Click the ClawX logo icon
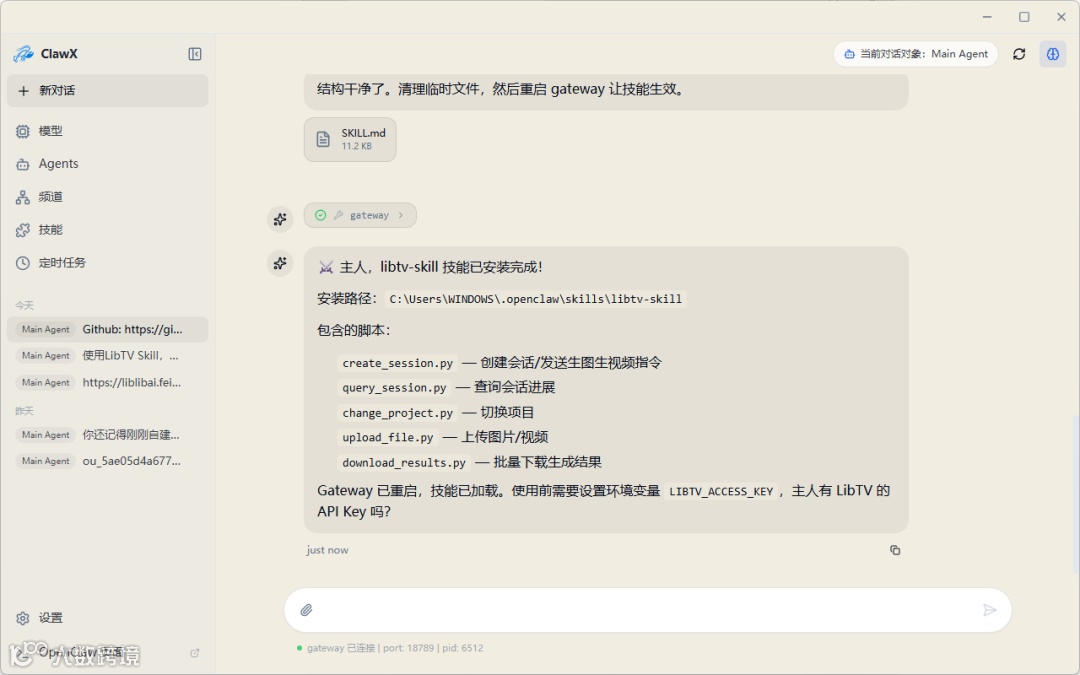 23,54
